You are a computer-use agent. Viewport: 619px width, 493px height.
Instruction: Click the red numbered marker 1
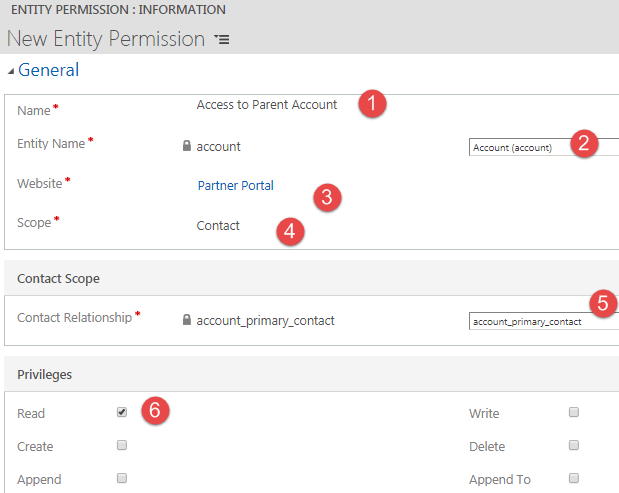tap(372, 104)
